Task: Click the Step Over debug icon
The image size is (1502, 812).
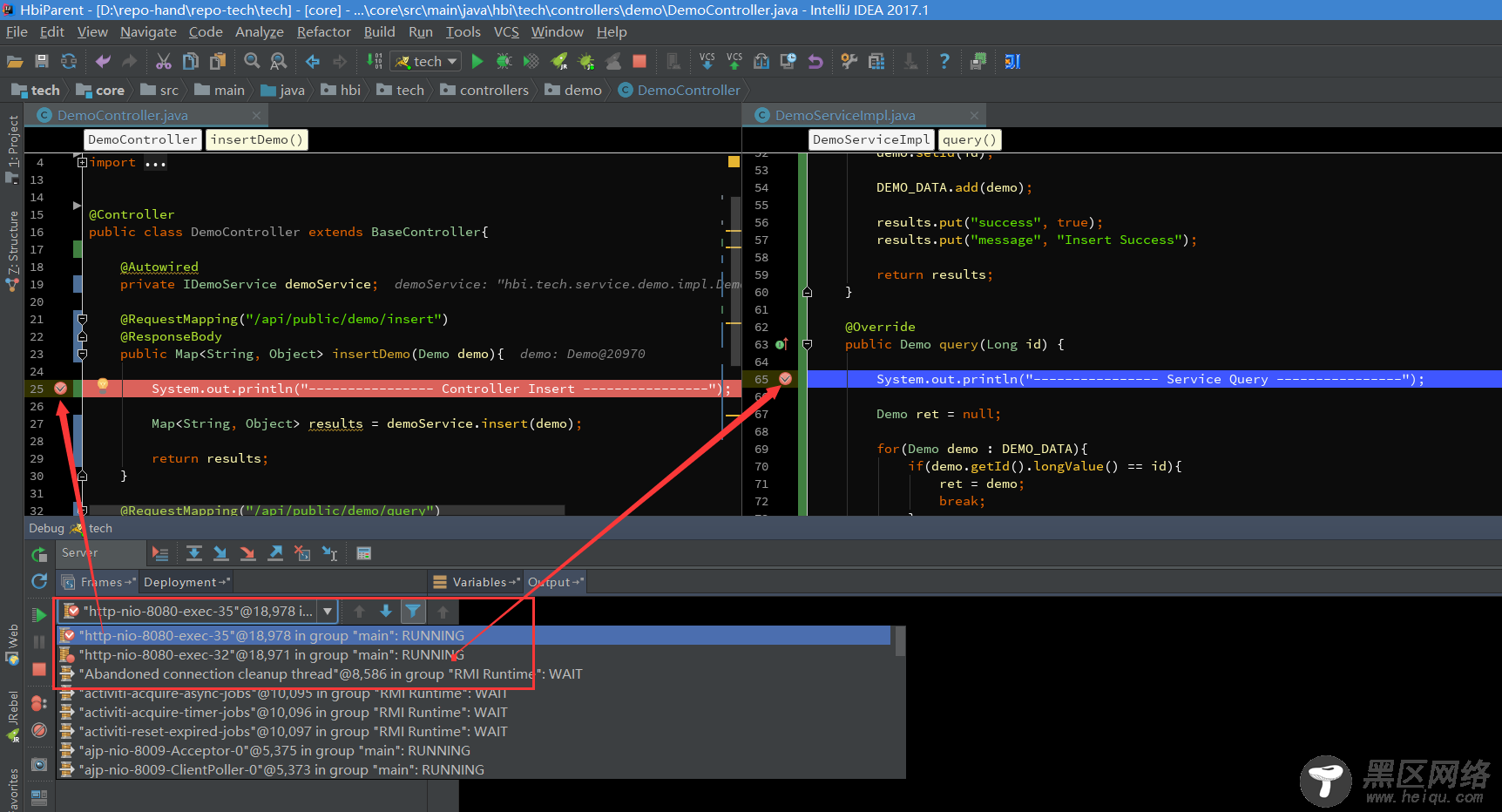Action: point(194,553)
